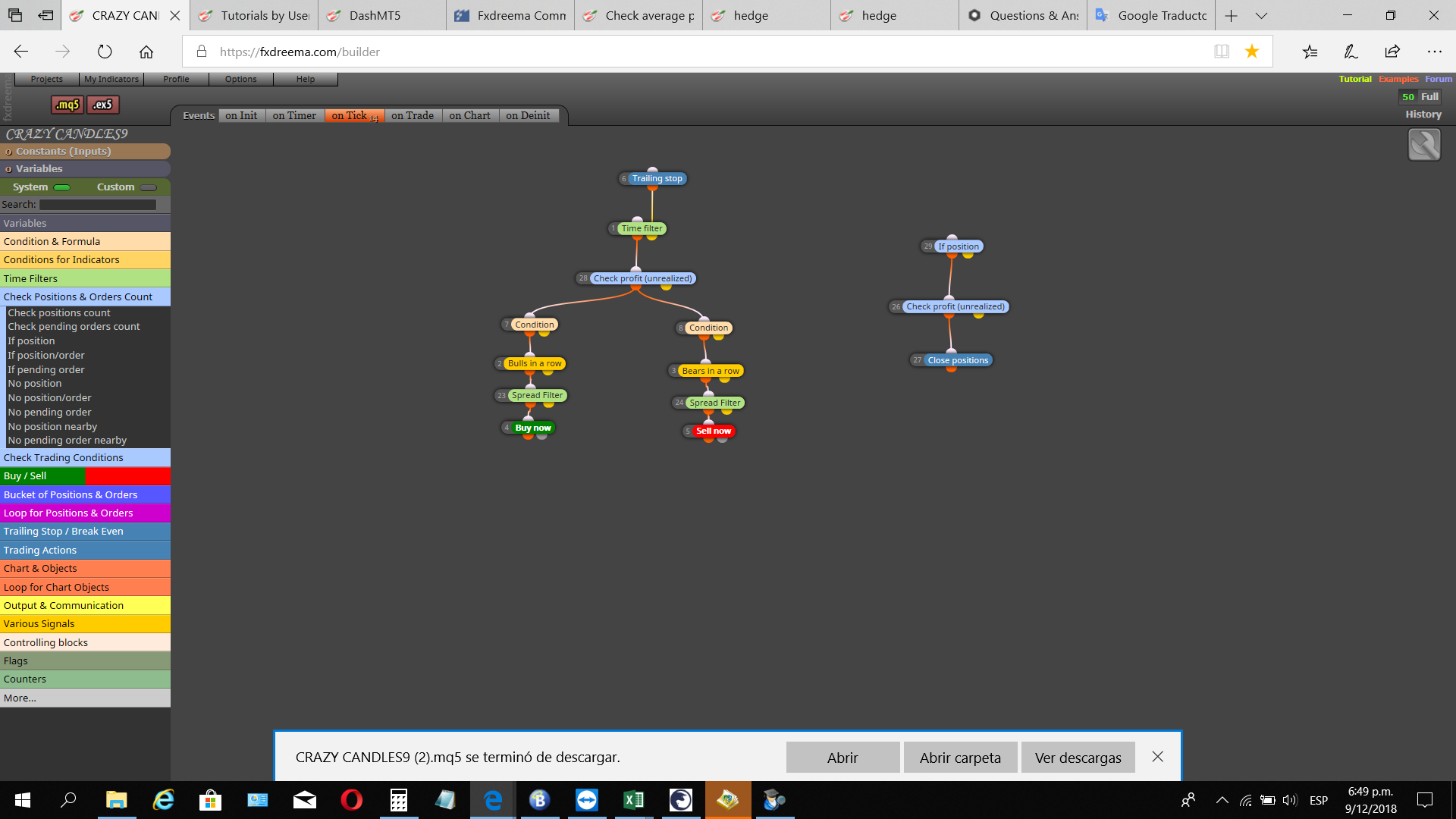Open the browser favorites hub
The width and height of the screenshot is (1456, 819).
(x=1310, y=52)
